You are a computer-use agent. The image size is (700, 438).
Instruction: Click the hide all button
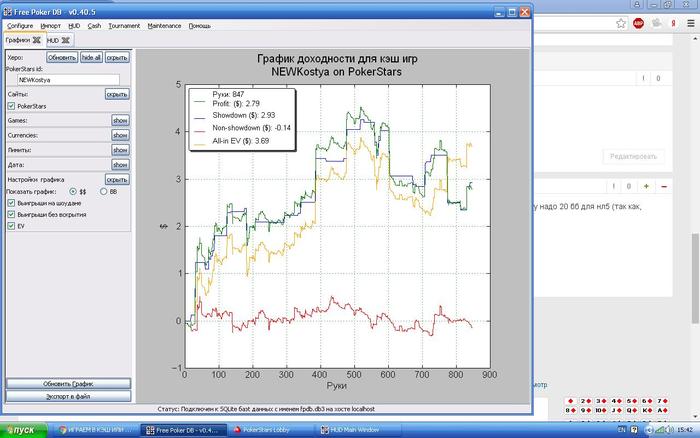pos(91,58)
